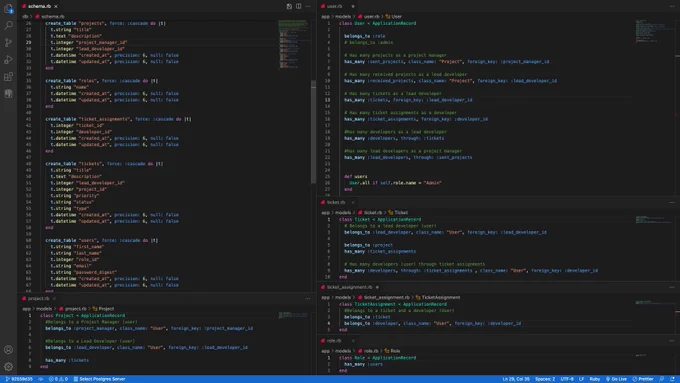Close the ticket.rb tab

pyautogui.click(x=353, y=202)
